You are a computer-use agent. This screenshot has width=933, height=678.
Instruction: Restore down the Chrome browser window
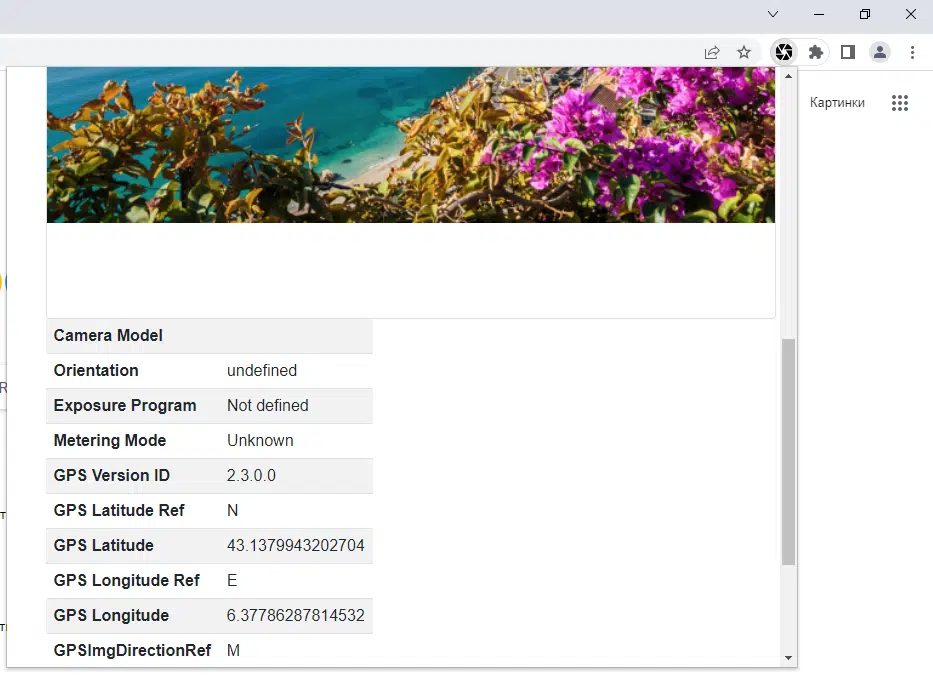click(865, 14)
